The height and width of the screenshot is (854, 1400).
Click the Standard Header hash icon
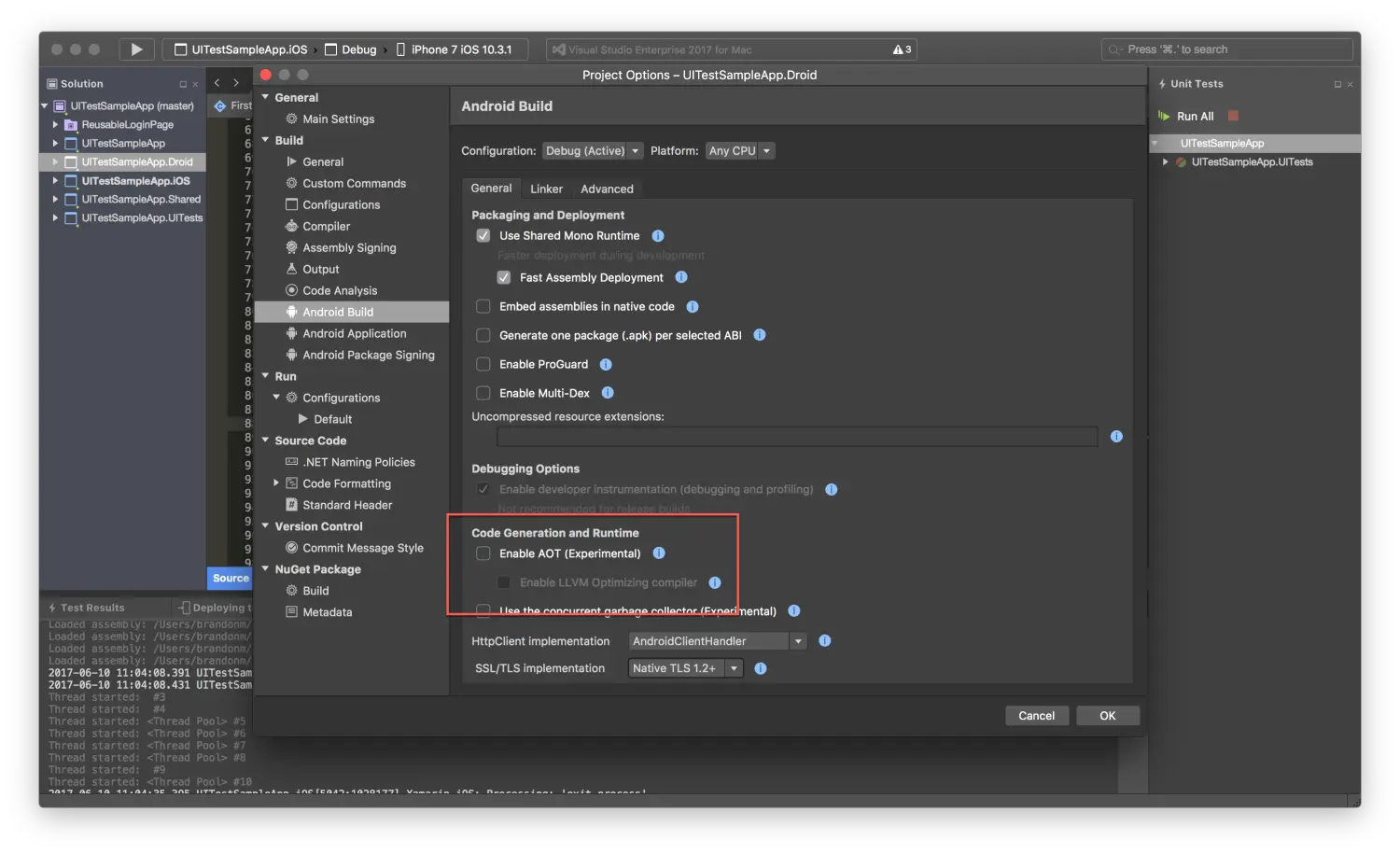(x=291, y=505)
